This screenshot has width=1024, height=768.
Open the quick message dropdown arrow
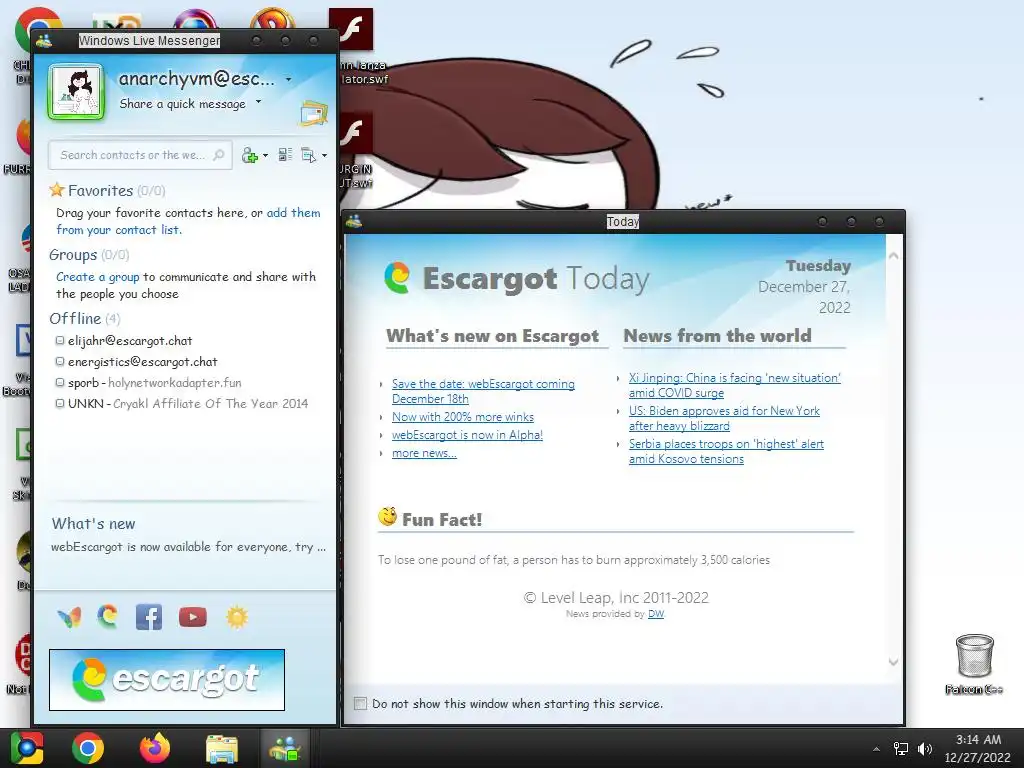pos(259,102)
